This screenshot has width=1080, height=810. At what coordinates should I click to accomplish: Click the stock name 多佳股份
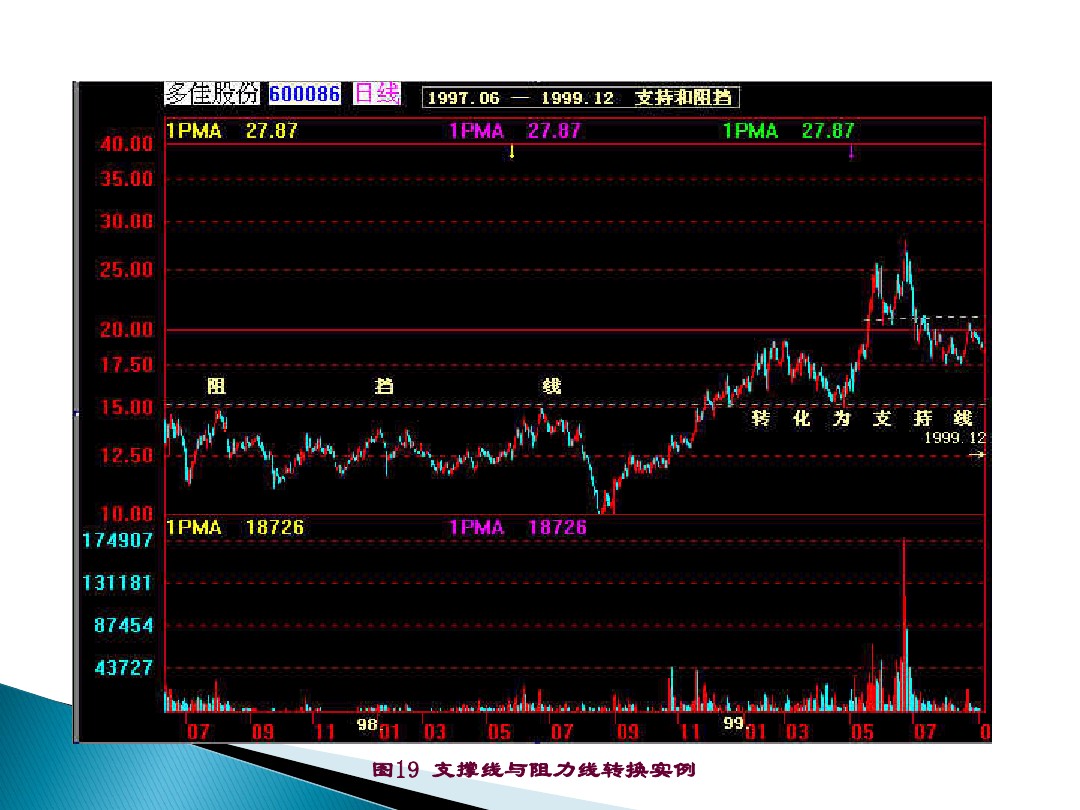point(211,93)
